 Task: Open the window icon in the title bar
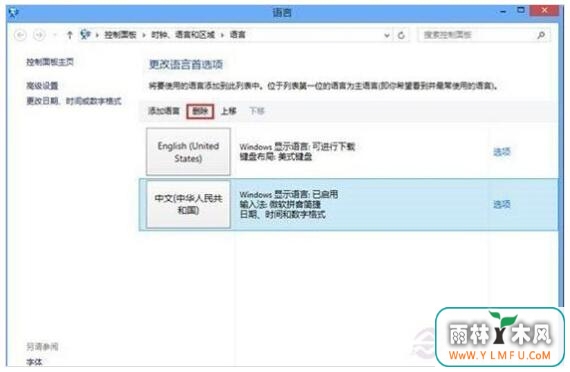[14, 13]
